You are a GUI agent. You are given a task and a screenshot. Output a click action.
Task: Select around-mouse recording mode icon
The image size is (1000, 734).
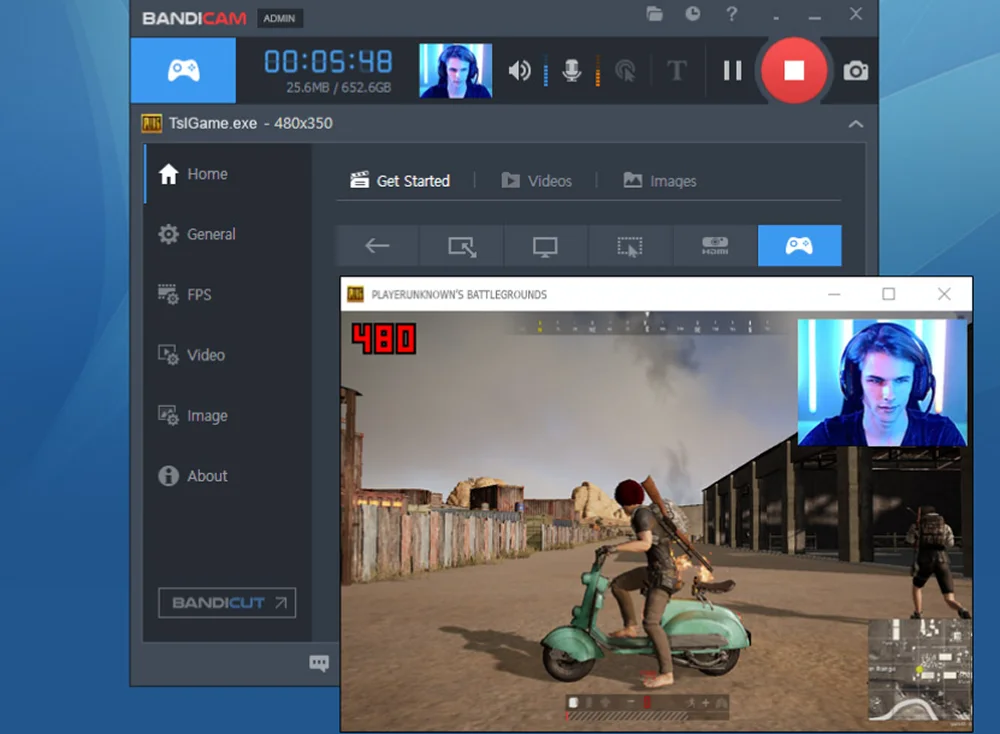630,246
